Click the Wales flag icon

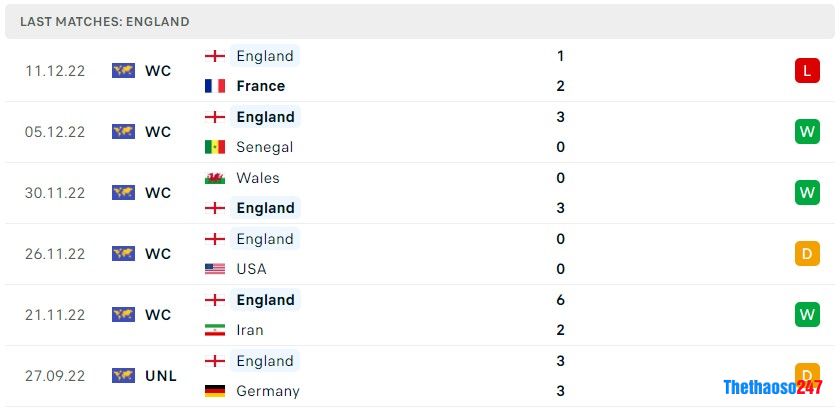[x=214, y=178]
